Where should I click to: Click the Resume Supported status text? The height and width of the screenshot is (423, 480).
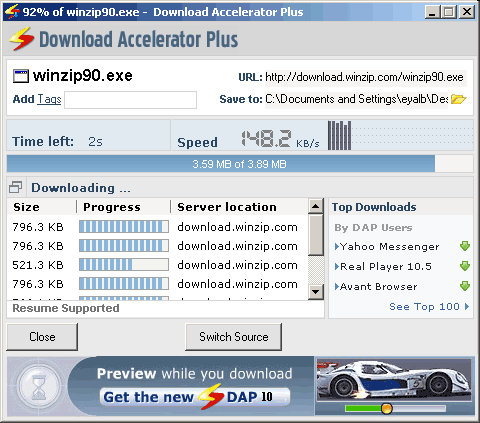(x=66, y=308)
